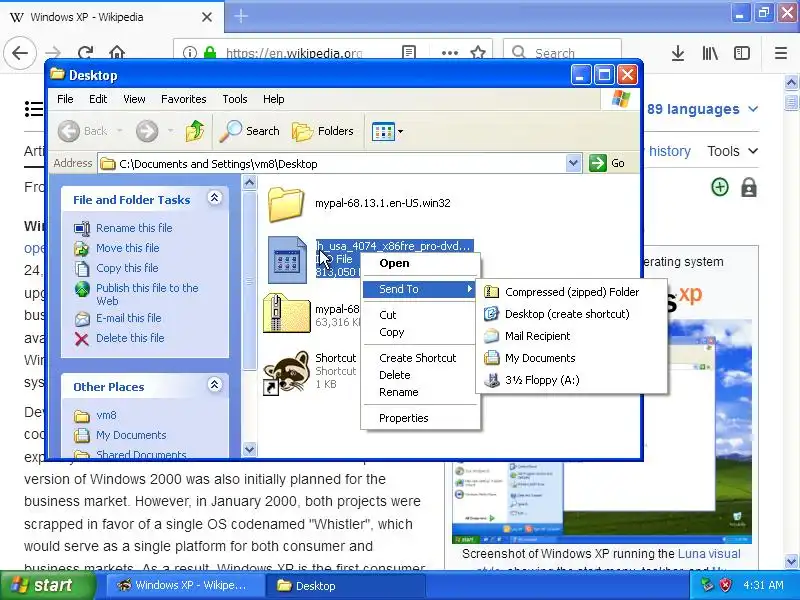Open a new browser tab

click(241, 16)
